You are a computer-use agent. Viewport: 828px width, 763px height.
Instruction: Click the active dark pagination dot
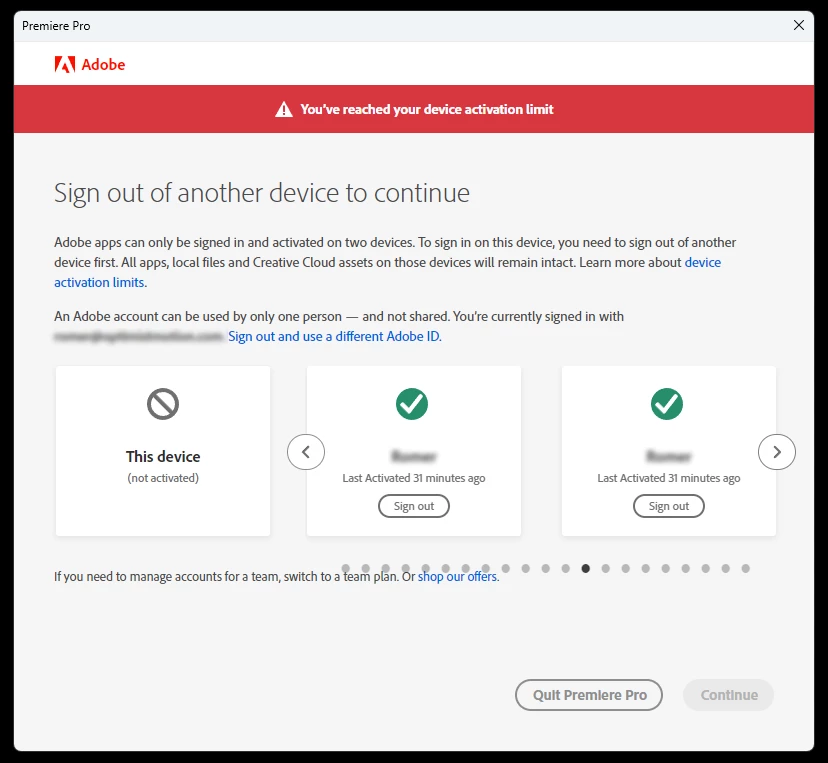coord(586,568)
